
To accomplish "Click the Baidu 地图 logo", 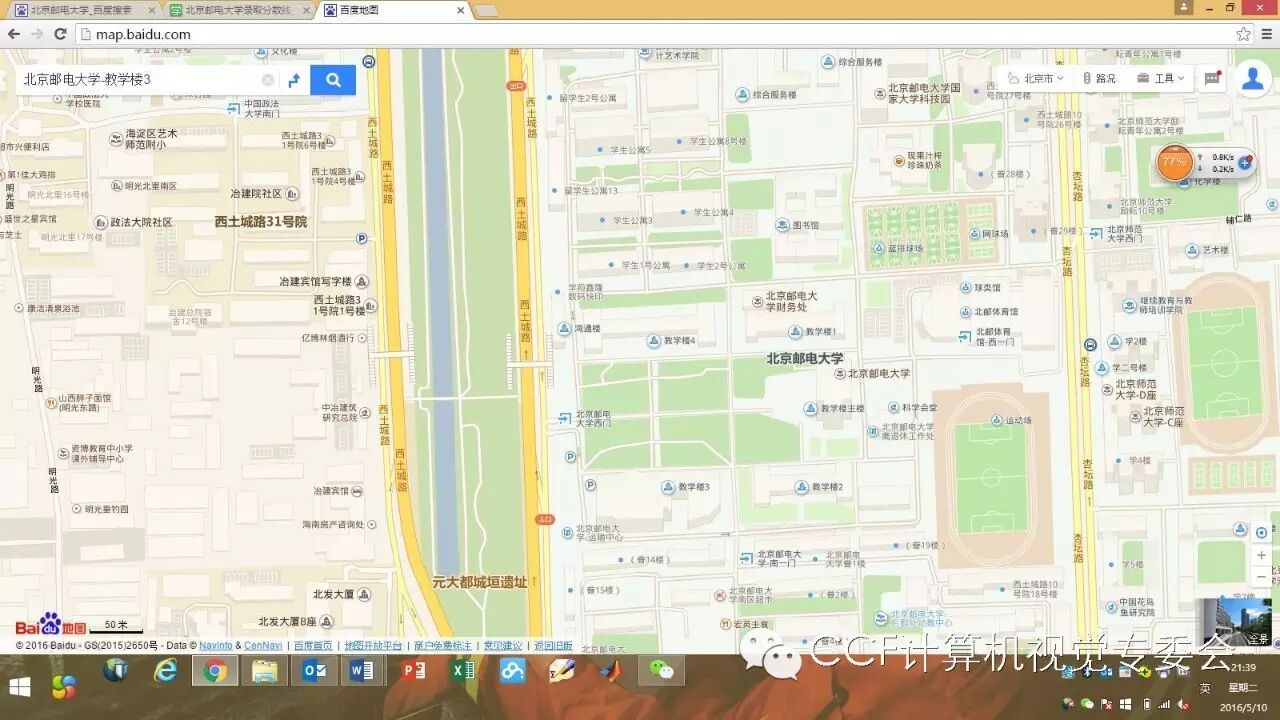I will (50, 624).
